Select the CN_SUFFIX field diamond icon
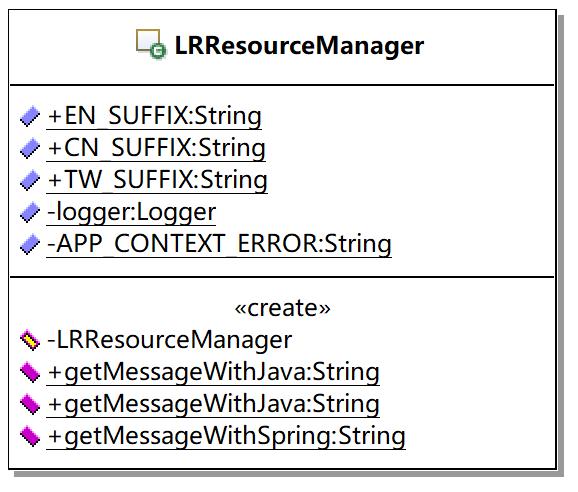Screen dimensions: 578x492 click(x=30, y=148)
